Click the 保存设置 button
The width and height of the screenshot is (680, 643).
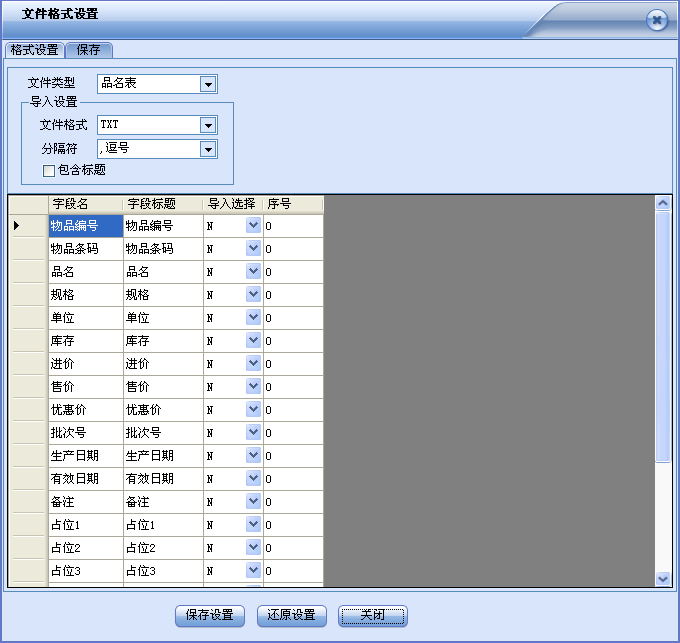tap(210, 616)
